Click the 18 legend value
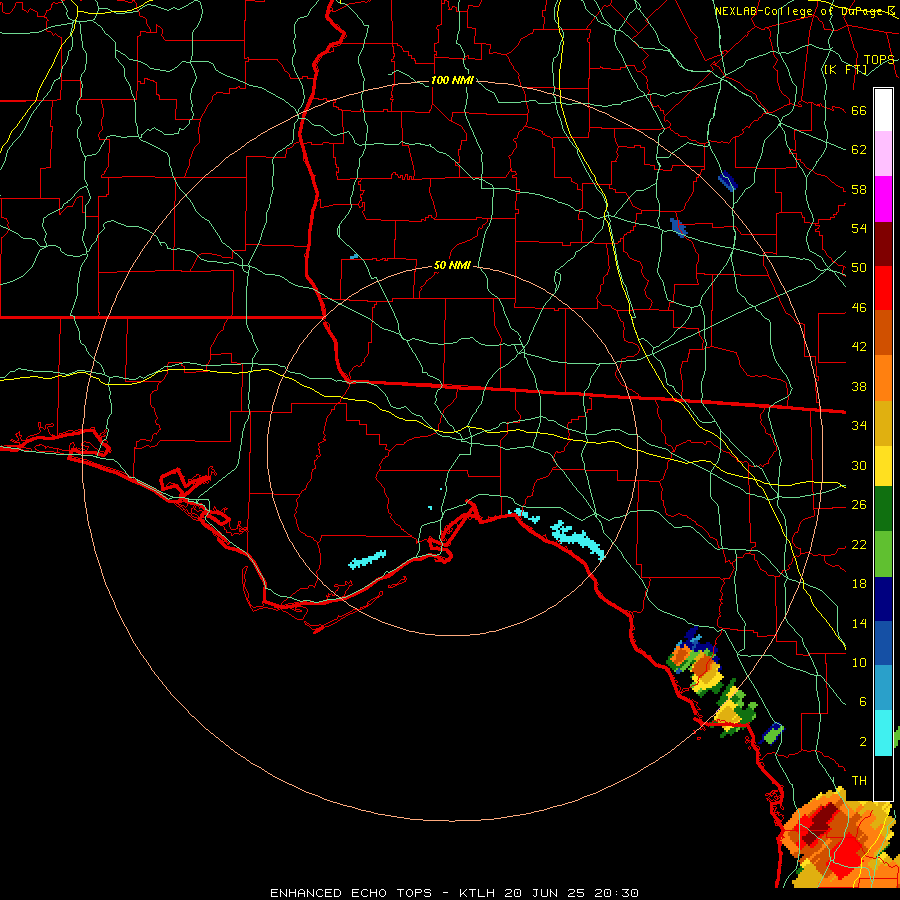900x900 pixels. pyautogui.click(x=859, y=584)
